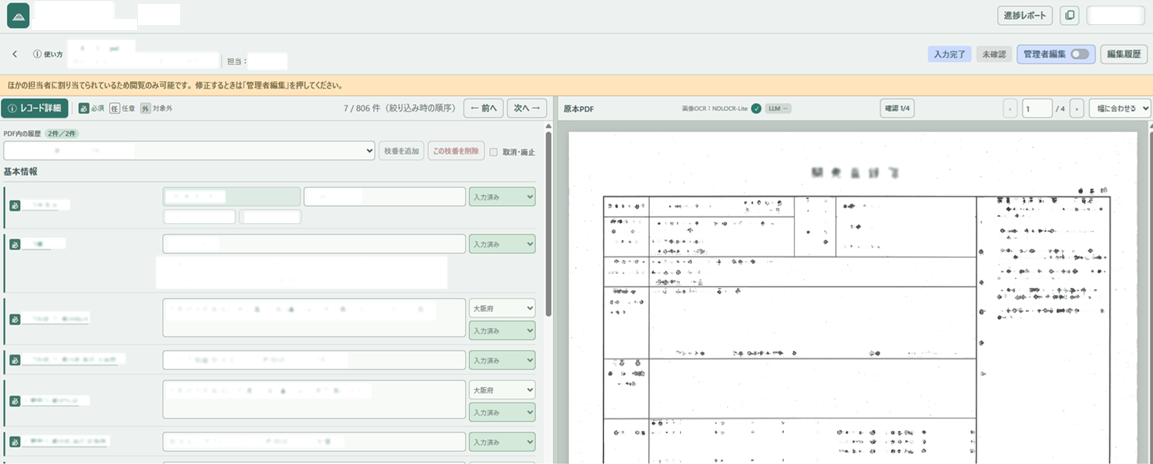Click the PDF page number input field

pos(1037,109)
